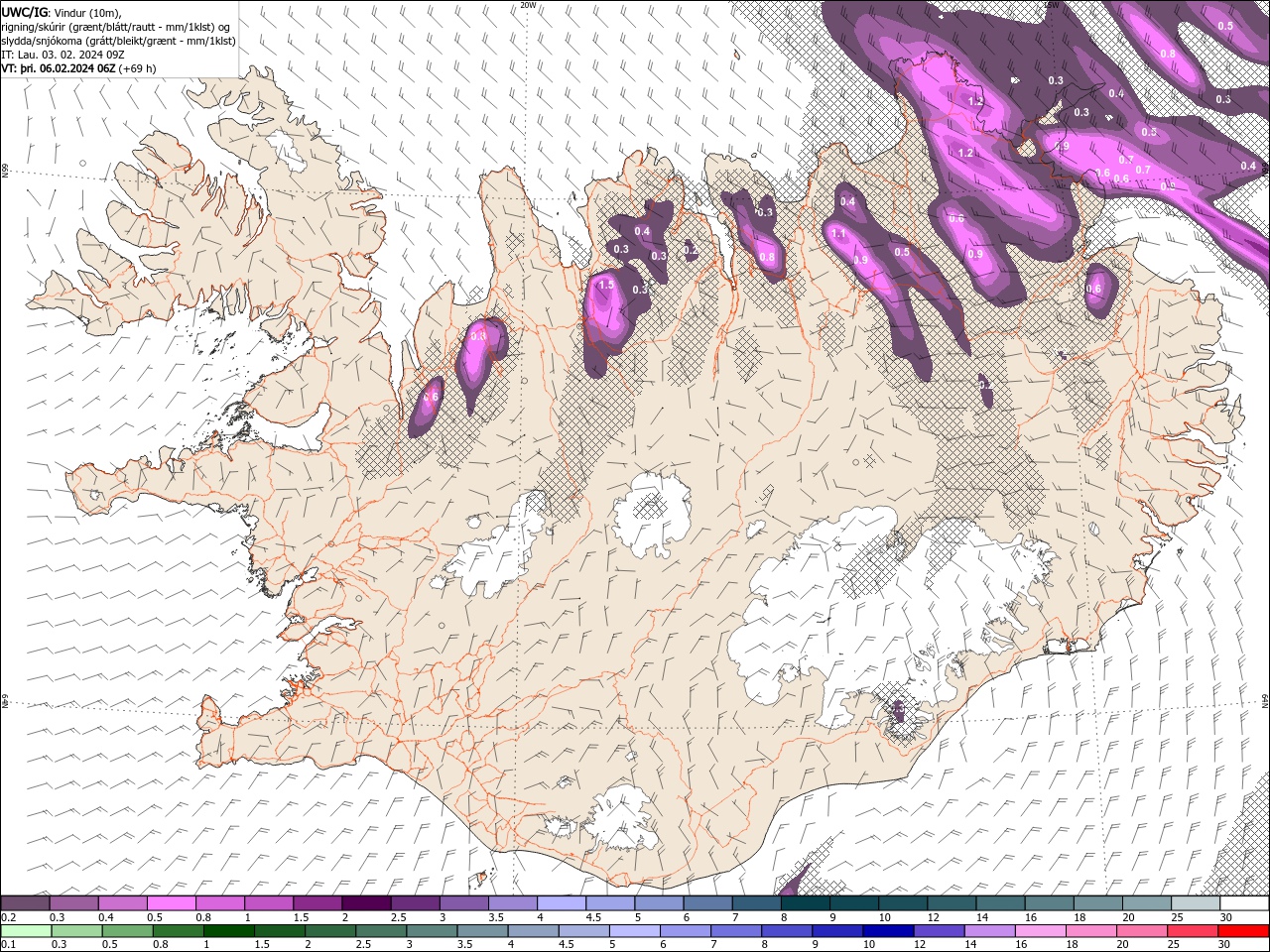Click the light pink 16 swatch, bottom legend row
This screenshot has width=1270, height=952.
(1039, 931)
